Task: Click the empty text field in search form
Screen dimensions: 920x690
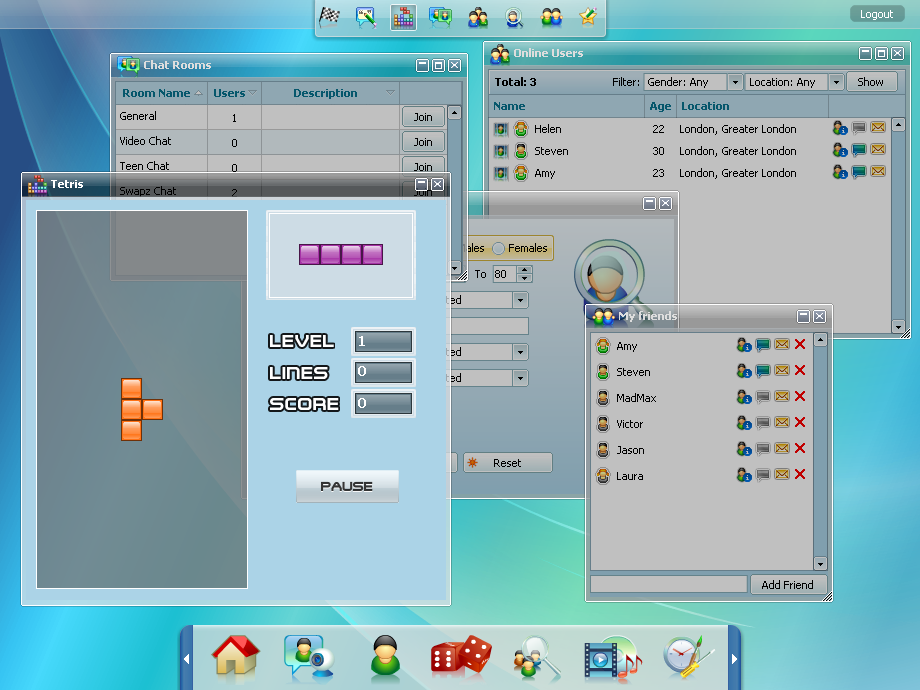Action: pyautogui.click(x=488, y=326)
